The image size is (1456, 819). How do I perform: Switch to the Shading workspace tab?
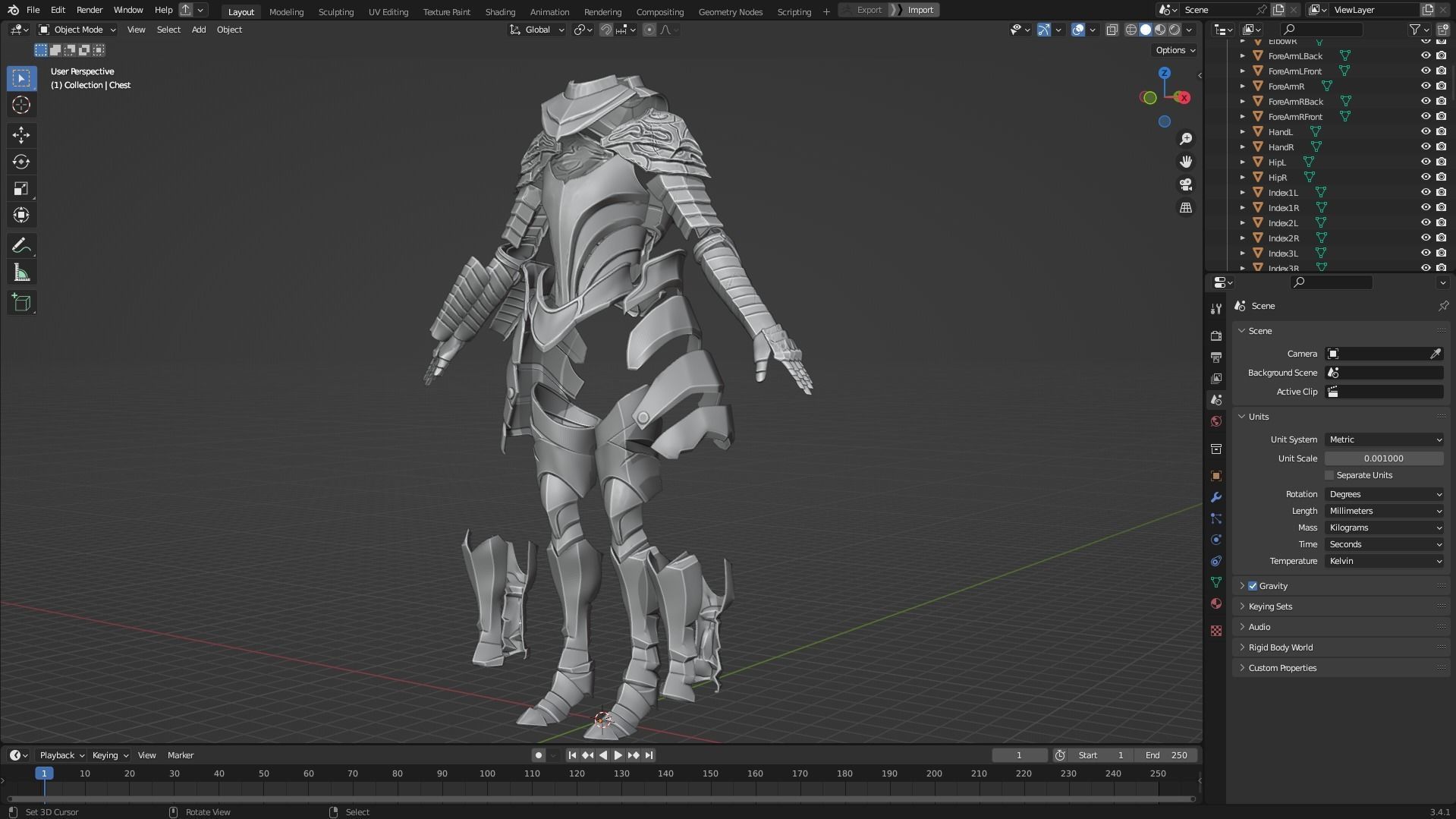click(x=500, y=11)
